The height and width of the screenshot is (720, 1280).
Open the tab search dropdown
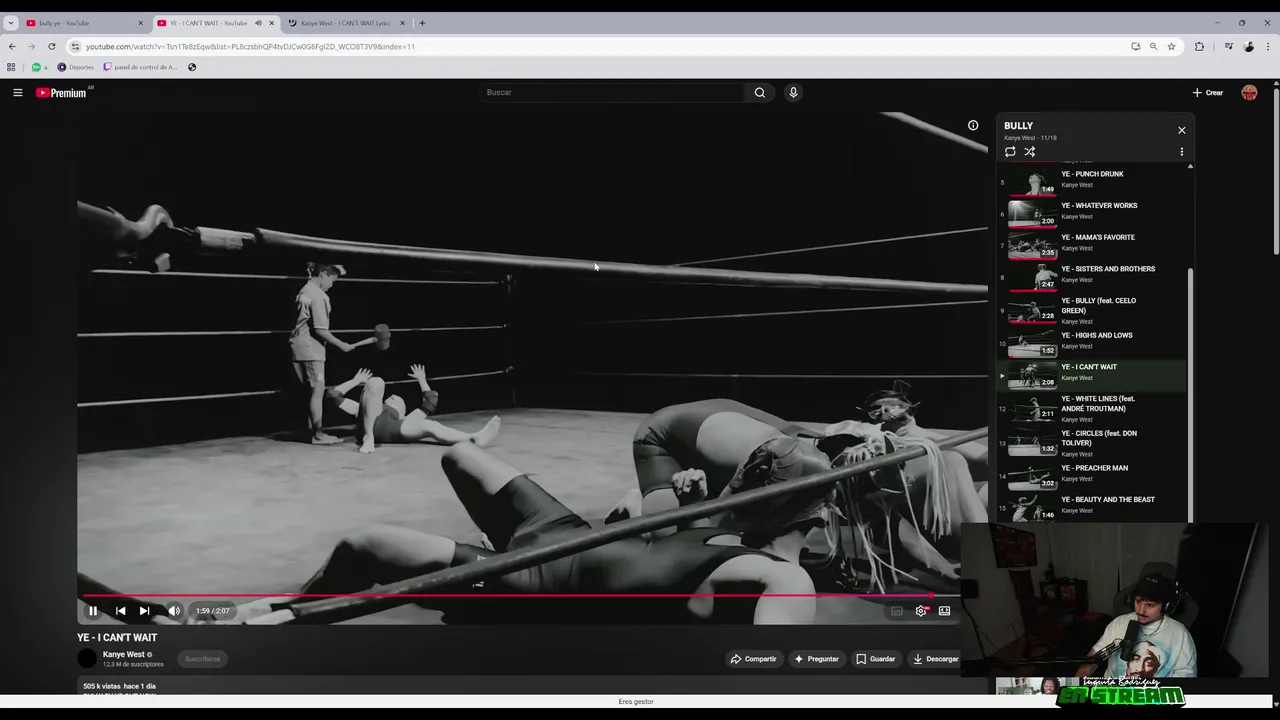[x=10, y=23]
